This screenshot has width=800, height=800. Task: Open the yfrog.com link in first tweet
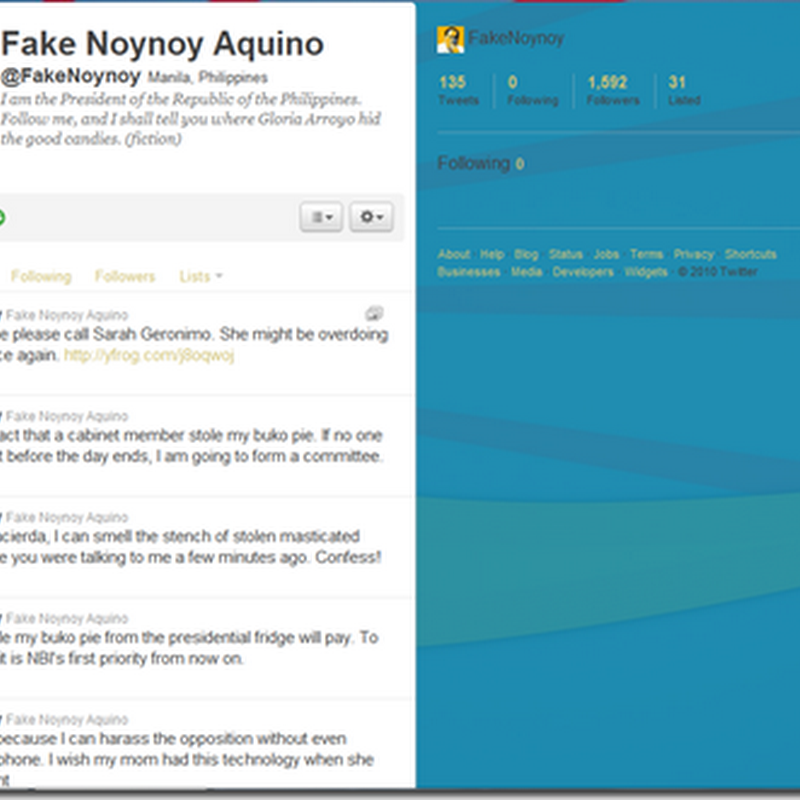149,355
